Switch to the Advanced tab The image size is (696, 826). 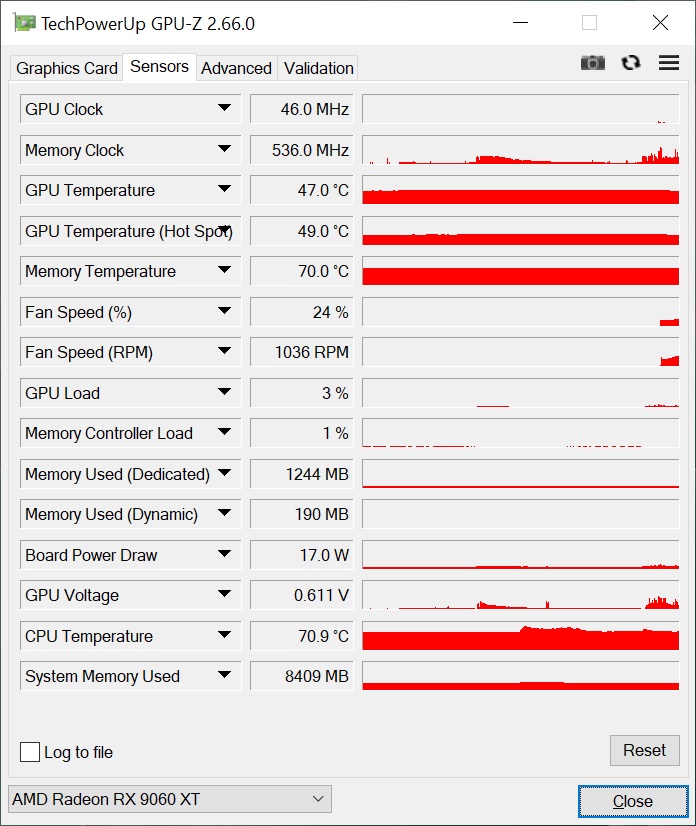(236, 68)
